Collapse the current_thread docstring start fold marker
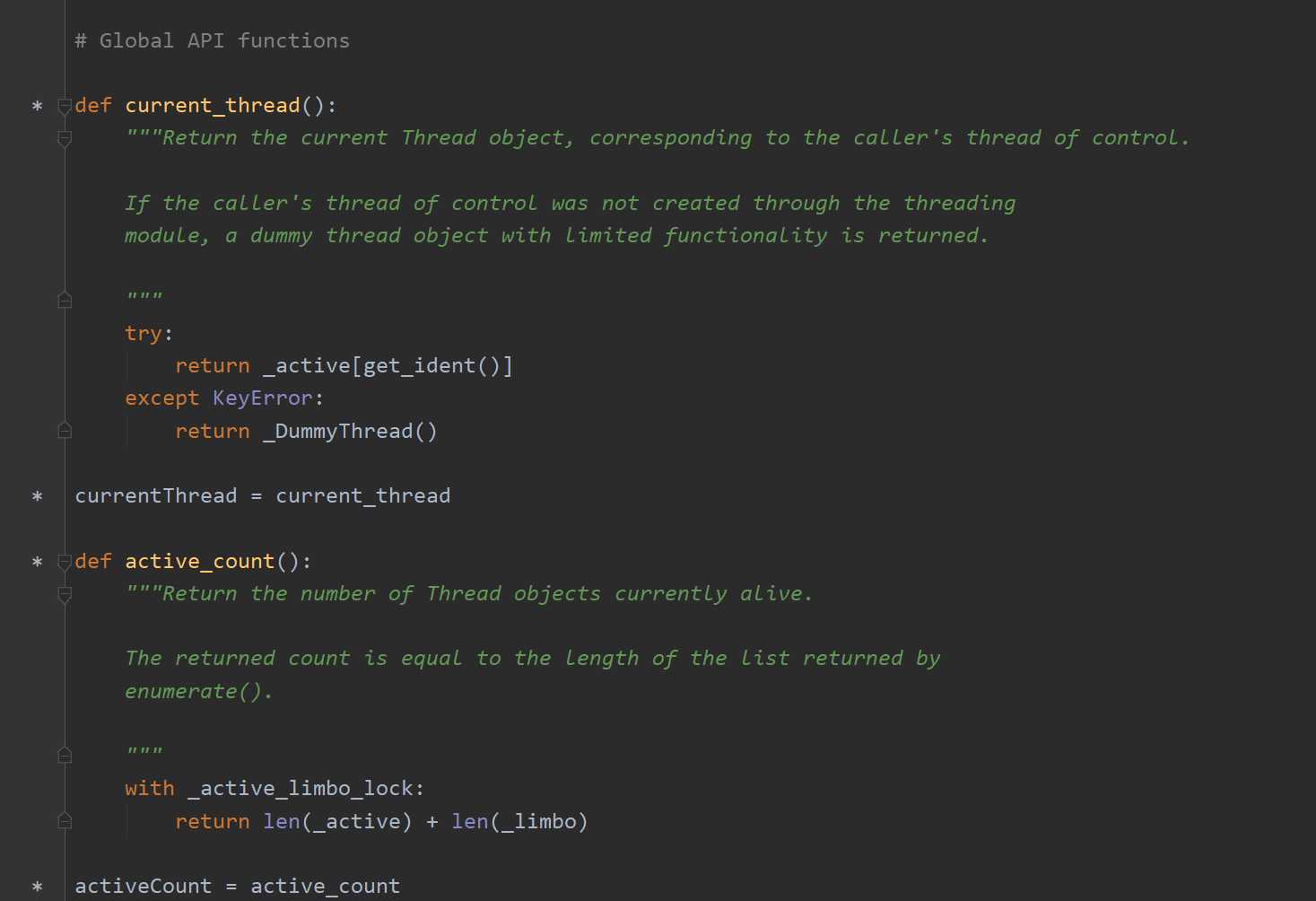Screen dimensions: 1316x901 (x=65, y=138)
